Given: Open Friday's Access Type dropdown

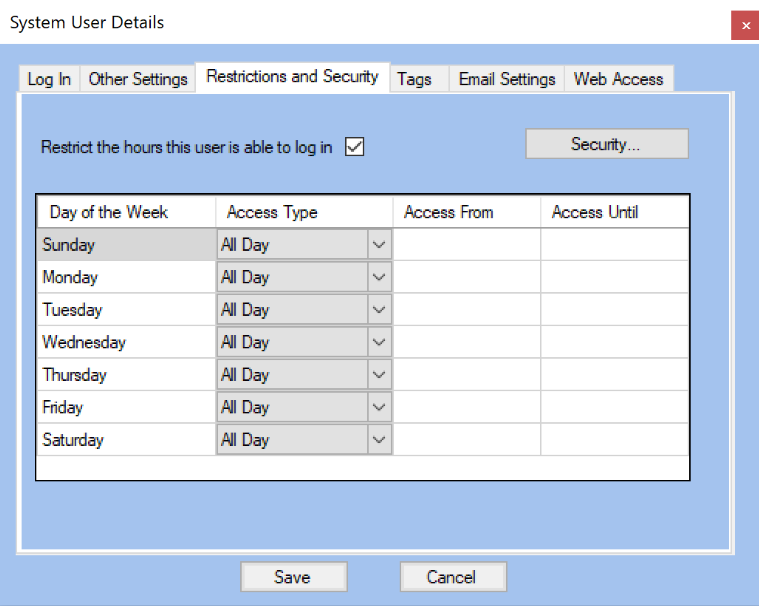Looking at the screenshot, I should click(x=379, y=407).
